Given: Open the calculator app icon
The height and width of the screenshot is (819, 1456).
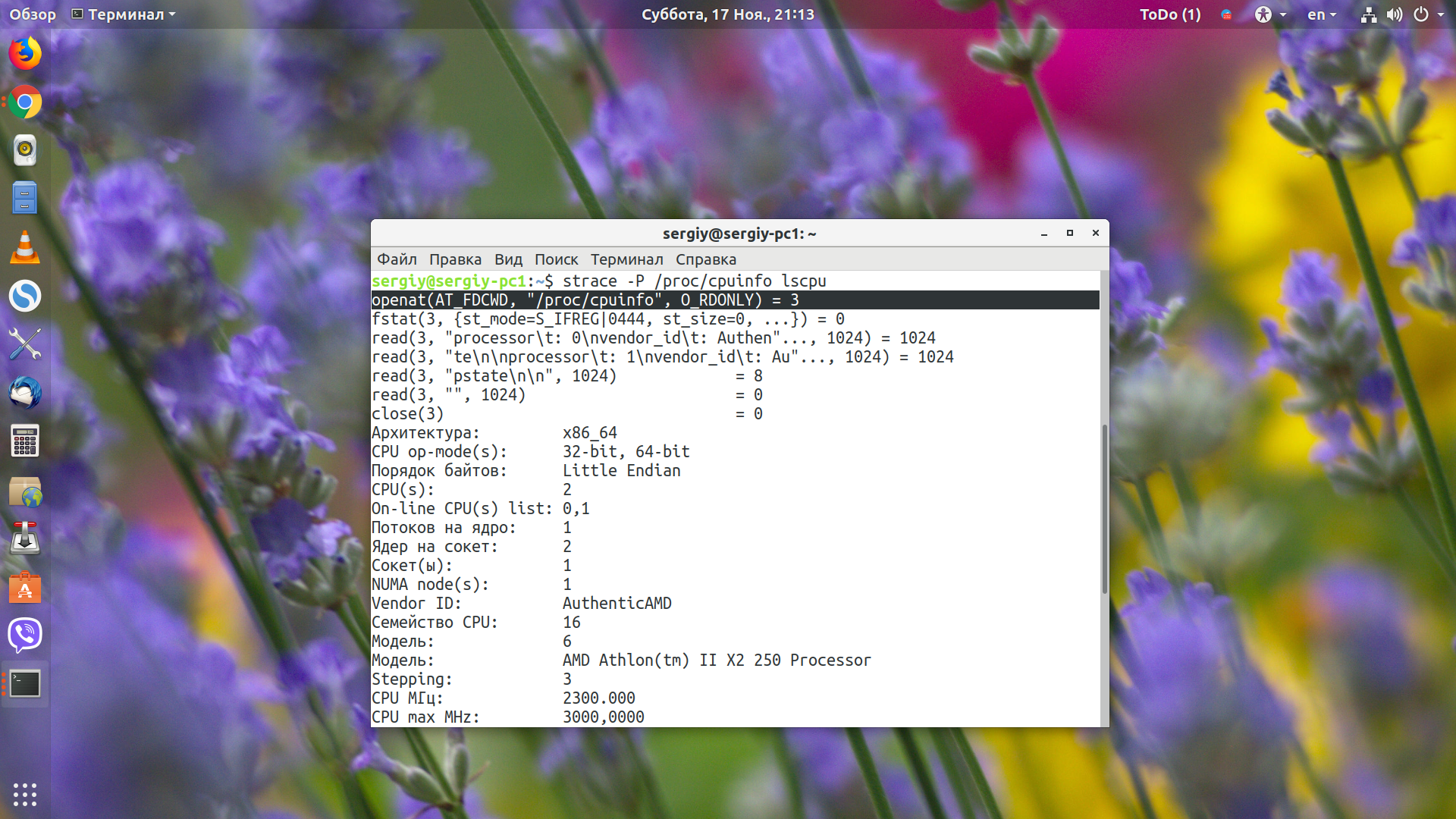Looking at the screenshot, I should point(25,441).
